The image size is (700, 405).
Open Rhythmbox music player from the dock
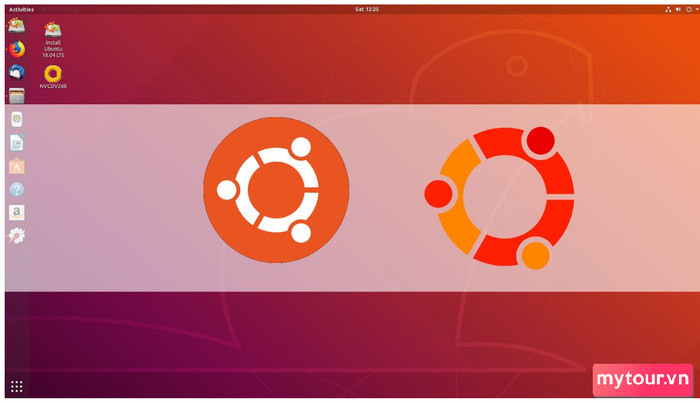tap(17, 119)
